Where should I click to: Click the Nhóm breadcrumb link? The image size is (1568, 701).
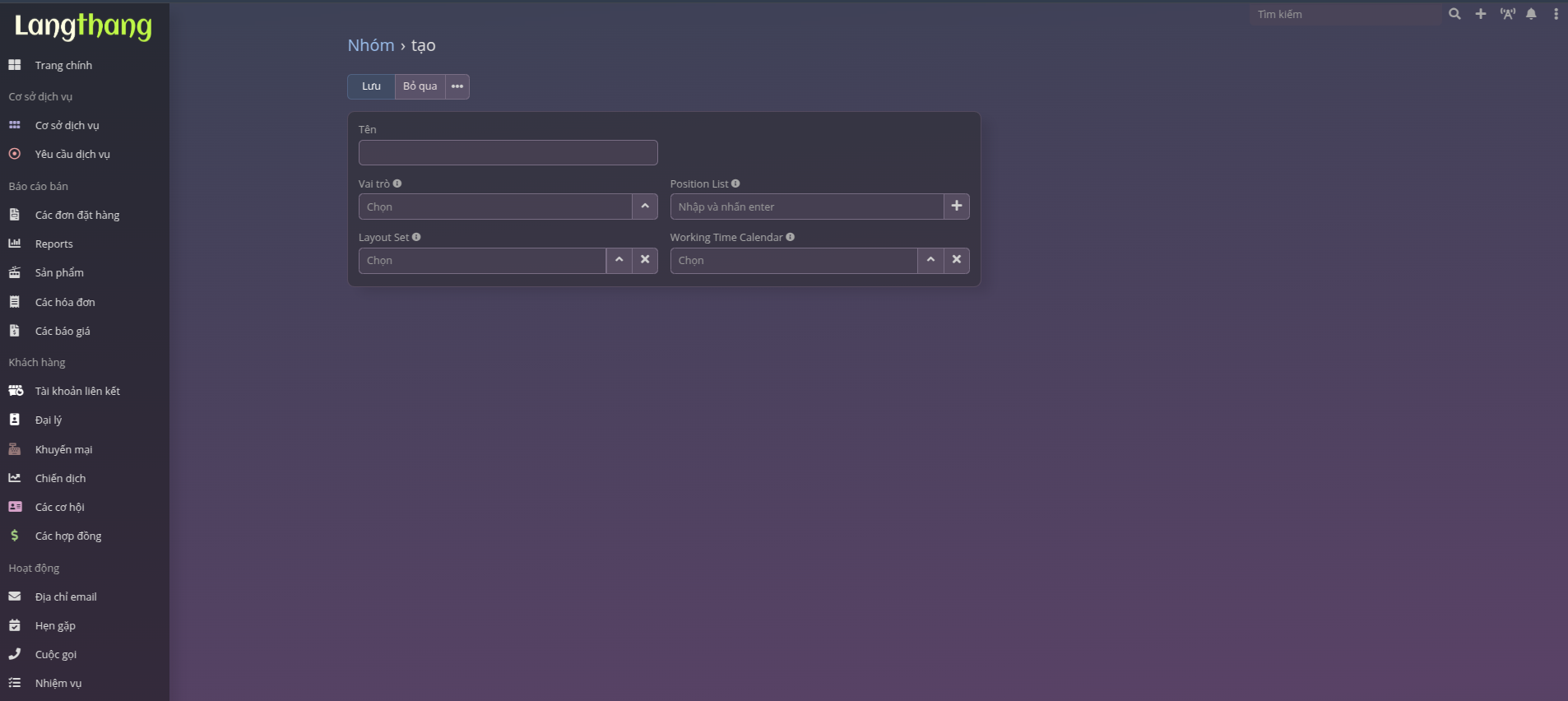[371, 45]
